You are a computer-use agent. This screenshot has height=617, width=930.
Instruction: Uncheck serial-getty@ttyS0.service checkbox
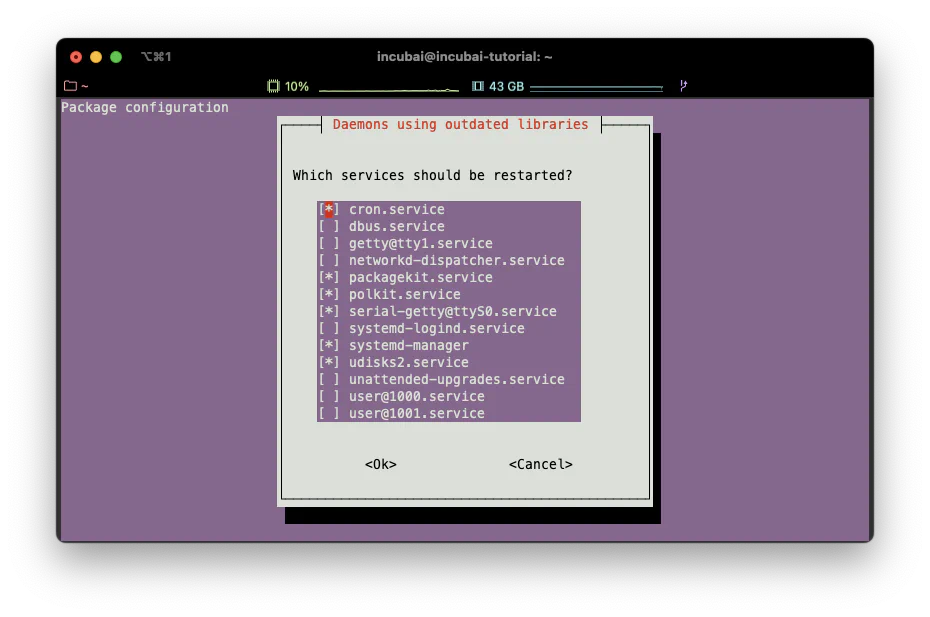coord(329,311)
